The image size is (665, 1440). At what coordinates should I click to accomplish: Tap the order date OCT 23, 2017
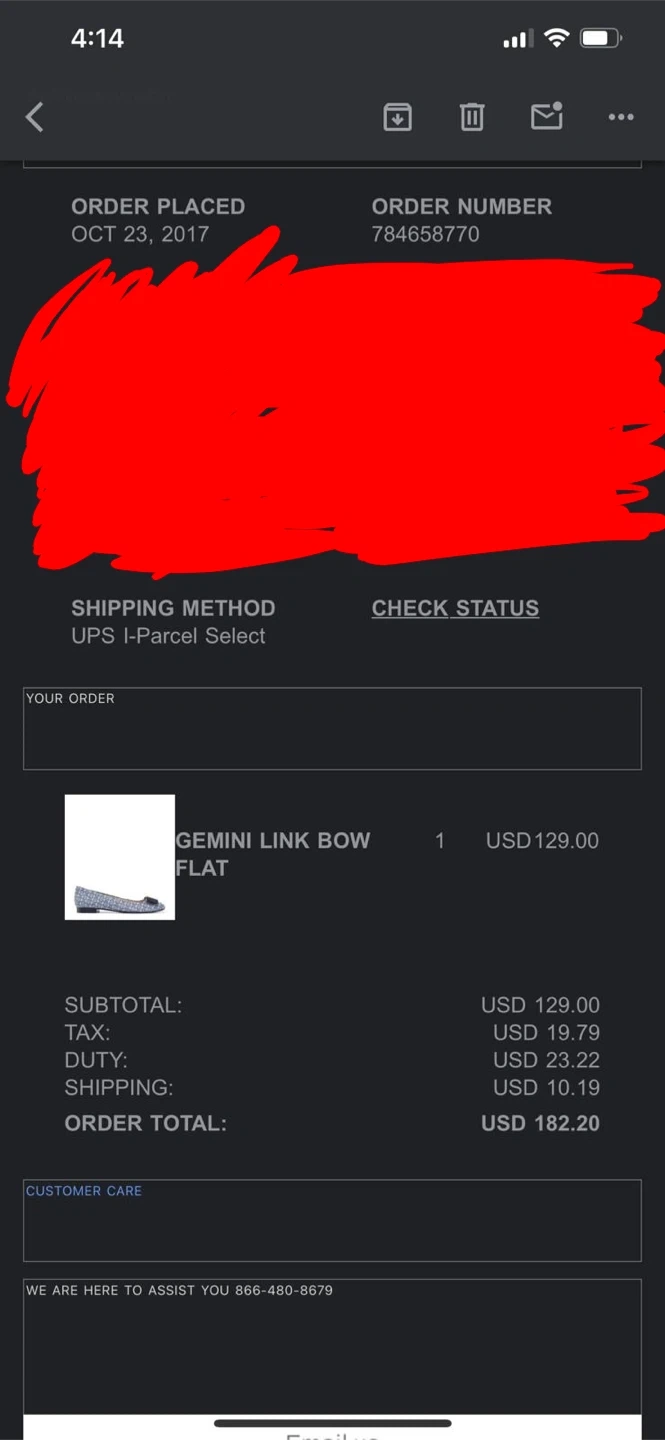pyautogui.click(x=140, y=234)
